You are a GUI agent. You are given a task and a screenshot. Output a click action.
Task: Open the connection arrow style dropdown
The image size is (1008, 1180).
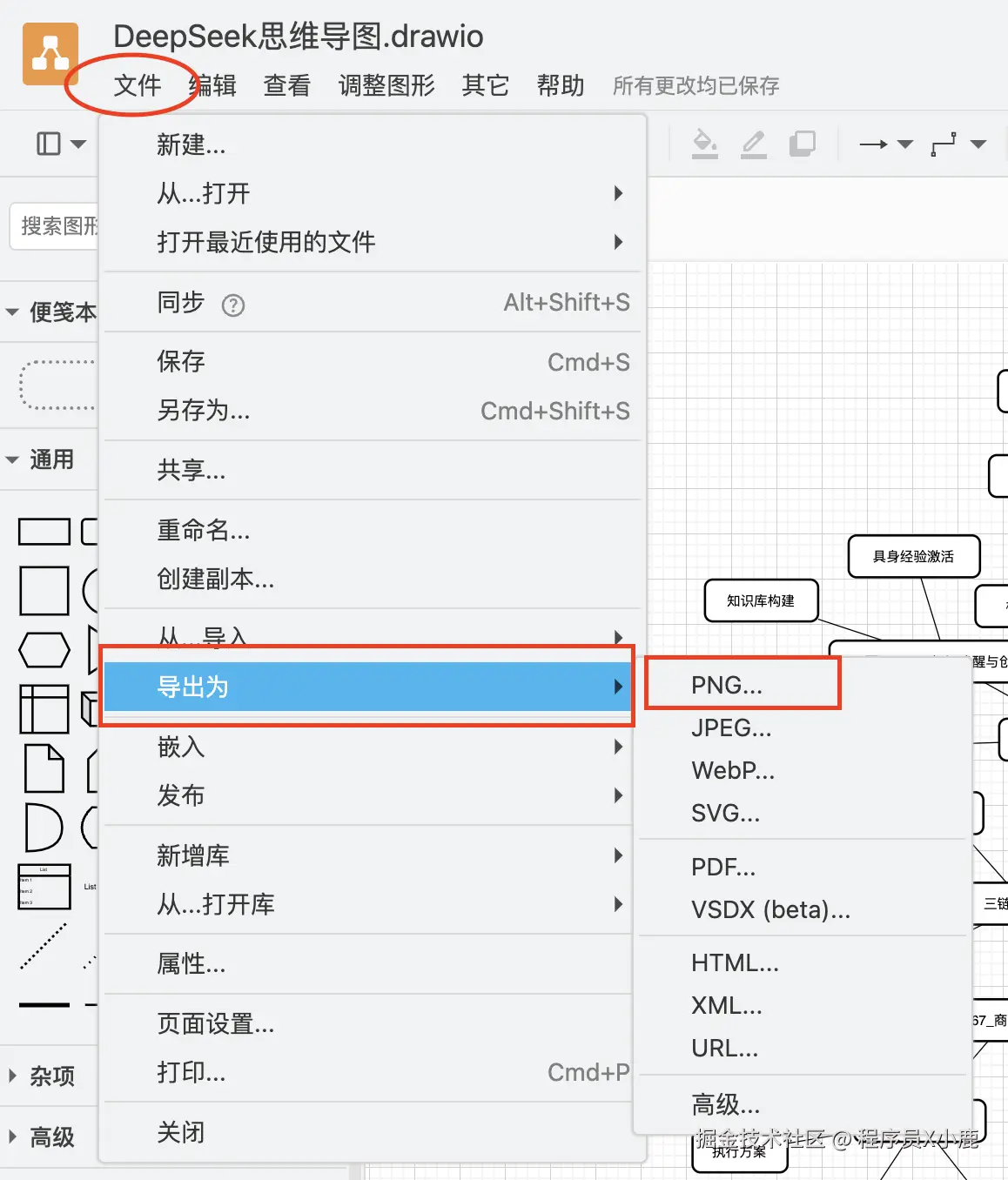click(x=886, y=144)
